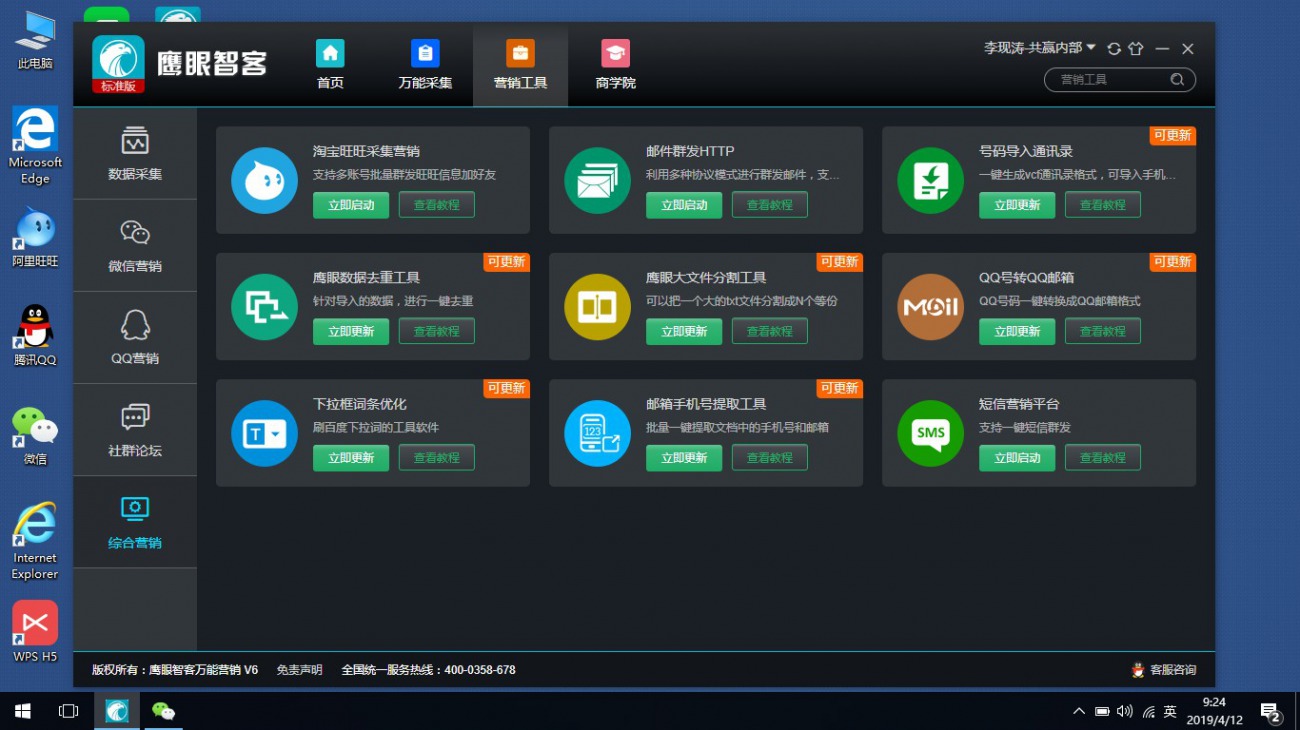This screenshot has height=730, width=1300.
Task: View tutorial for 邮件群发HTTP
Action: point(769,205)
